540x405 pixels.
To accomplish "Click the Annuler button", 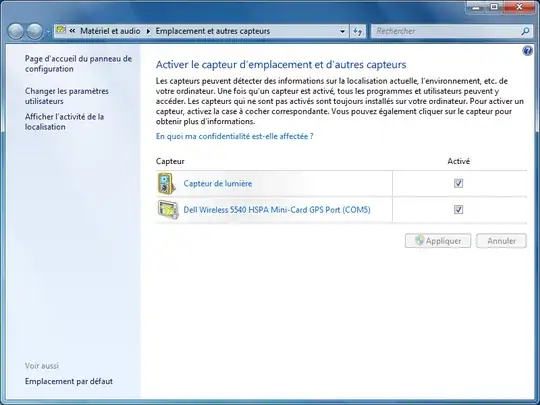I will click(x=501, y=241).
